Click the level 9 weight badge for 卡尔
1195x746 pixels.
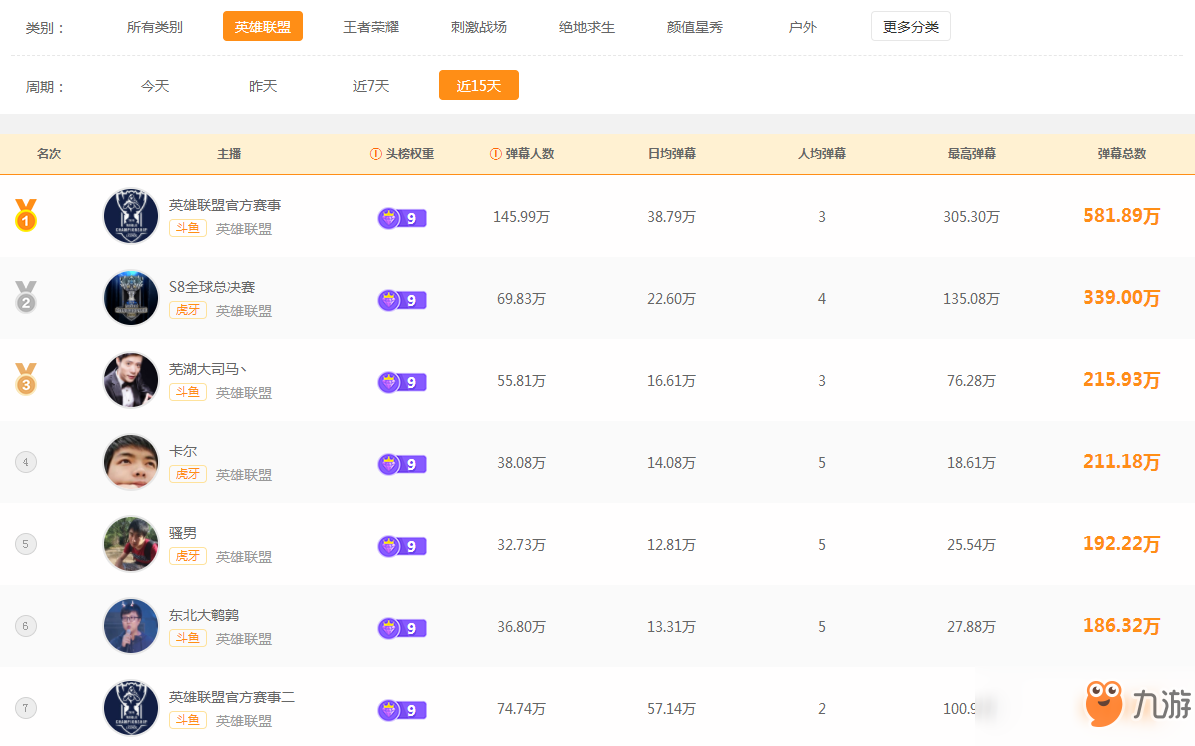402,464
